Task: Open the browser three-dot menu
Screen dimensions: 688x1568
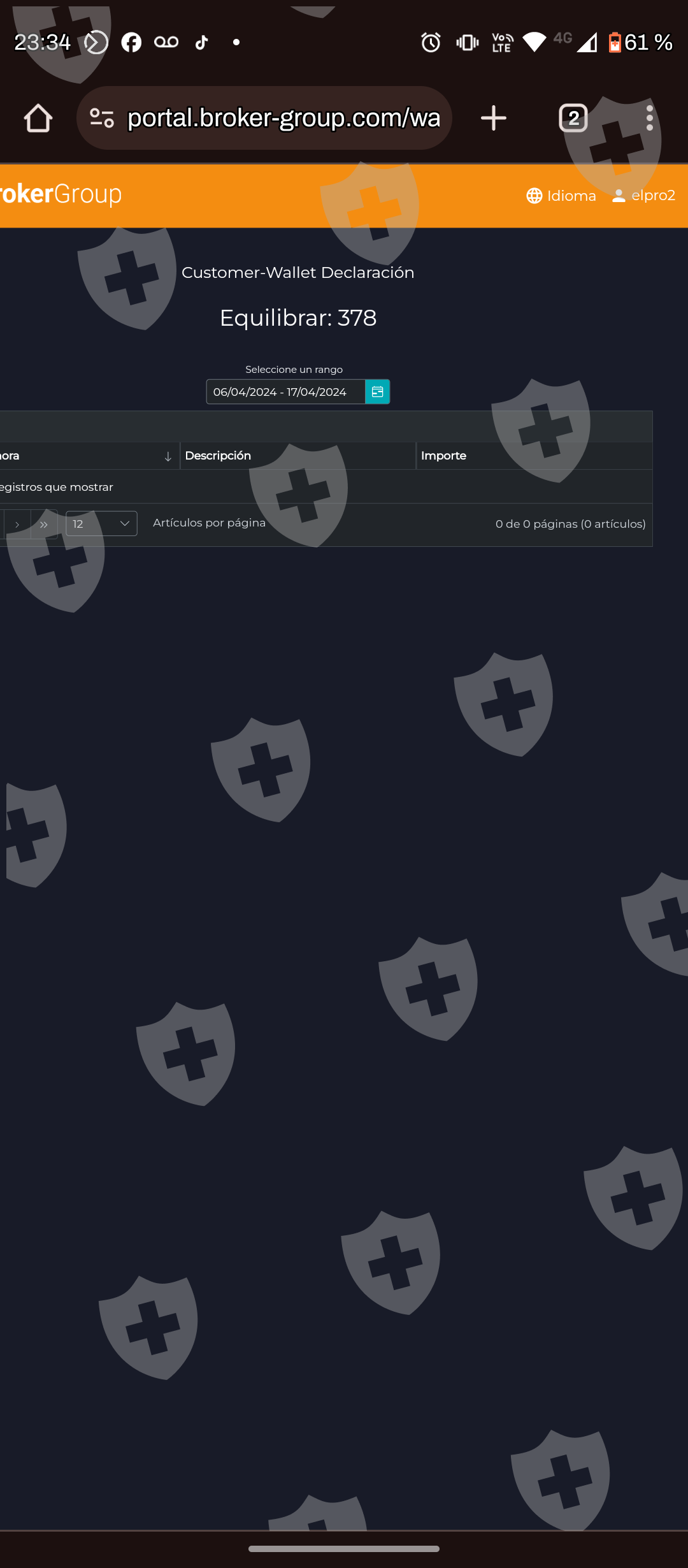Action: 649,119
